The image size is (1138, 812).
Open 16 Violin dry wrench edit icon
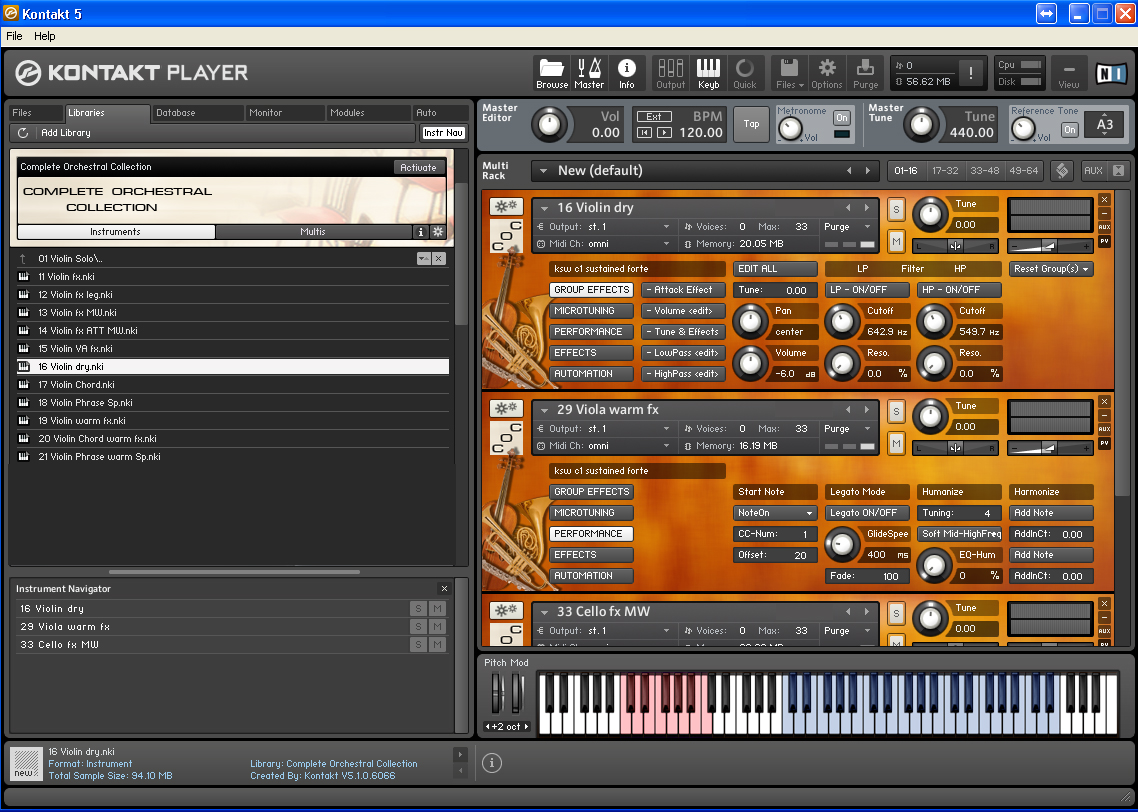pyautogui.click(x=506, y=206)
